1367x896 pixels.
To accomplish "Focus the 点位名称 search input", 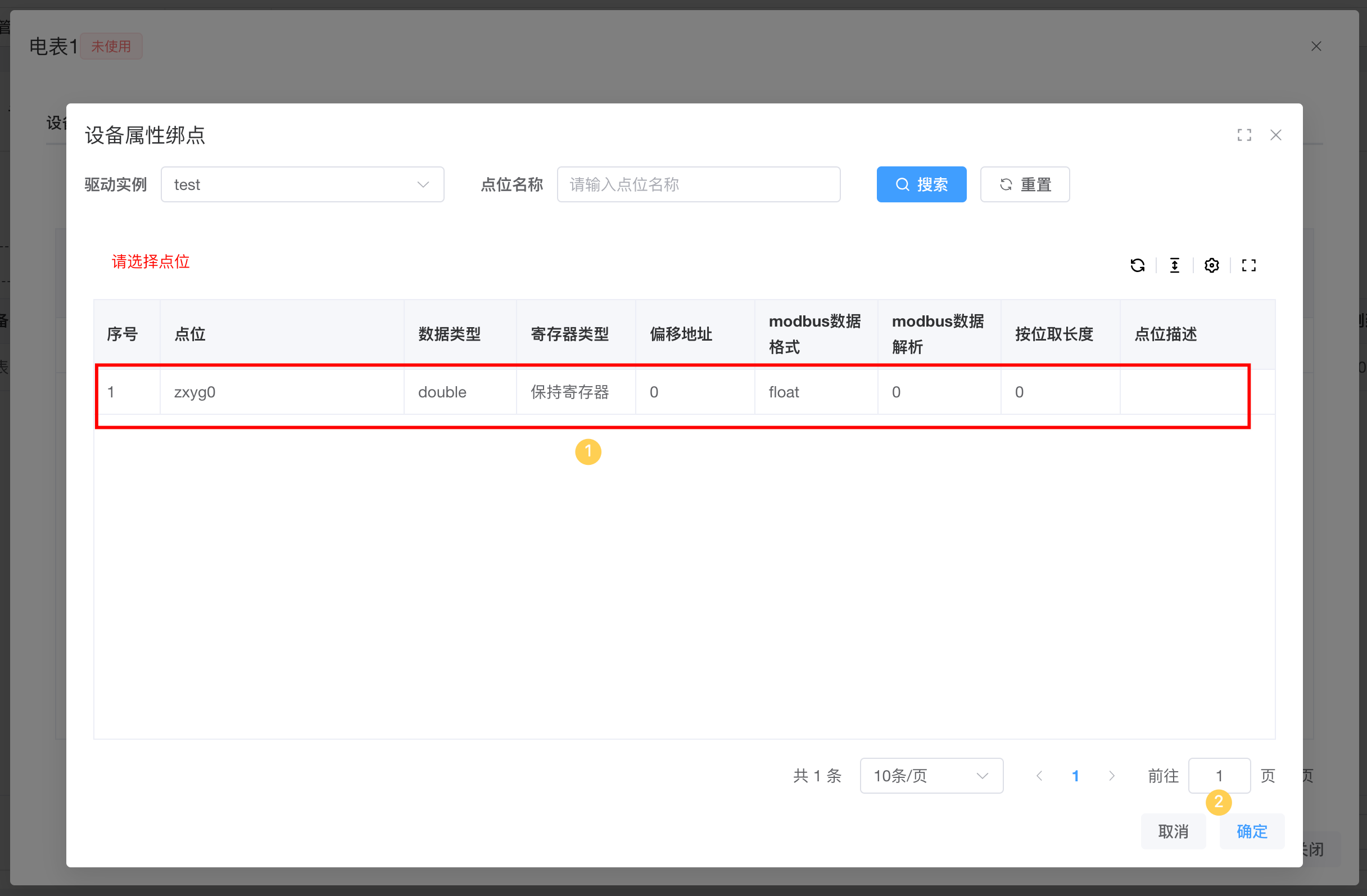I will pos(699,184).
